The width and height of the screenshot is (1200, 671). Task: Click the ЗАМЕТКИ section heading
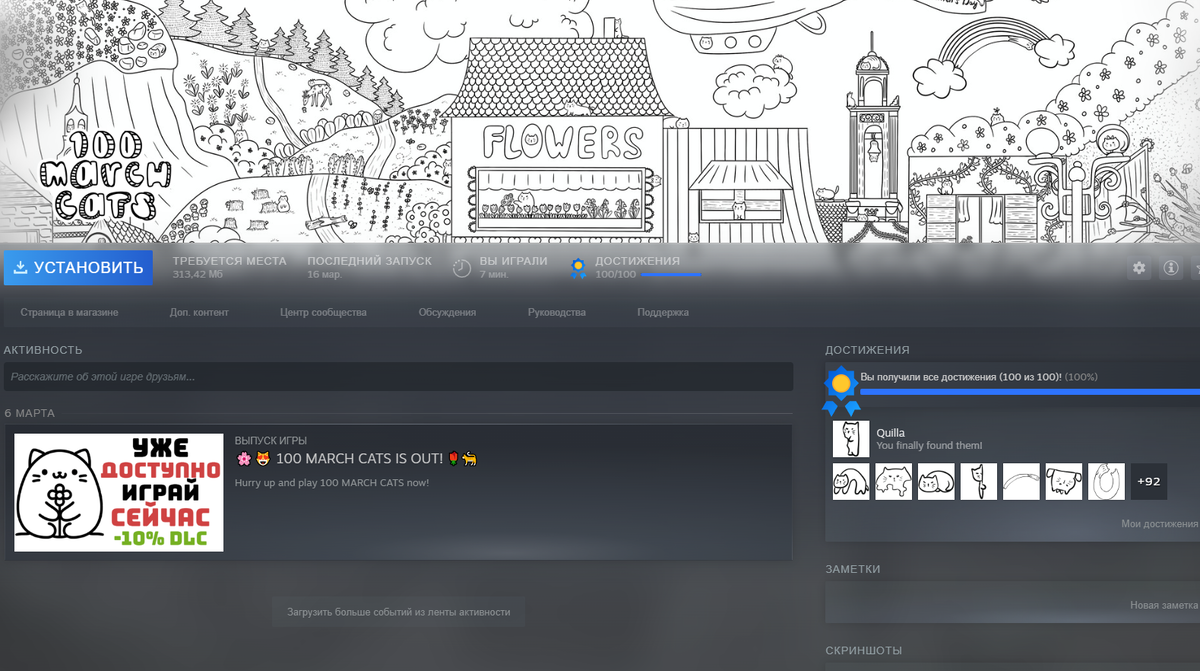click(853, 569)
